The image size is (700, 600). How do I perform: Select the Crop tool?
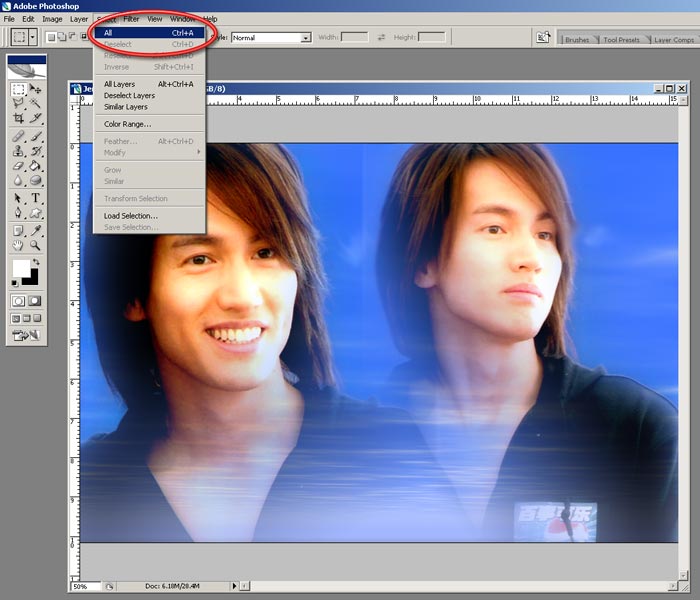coord(18,118)
